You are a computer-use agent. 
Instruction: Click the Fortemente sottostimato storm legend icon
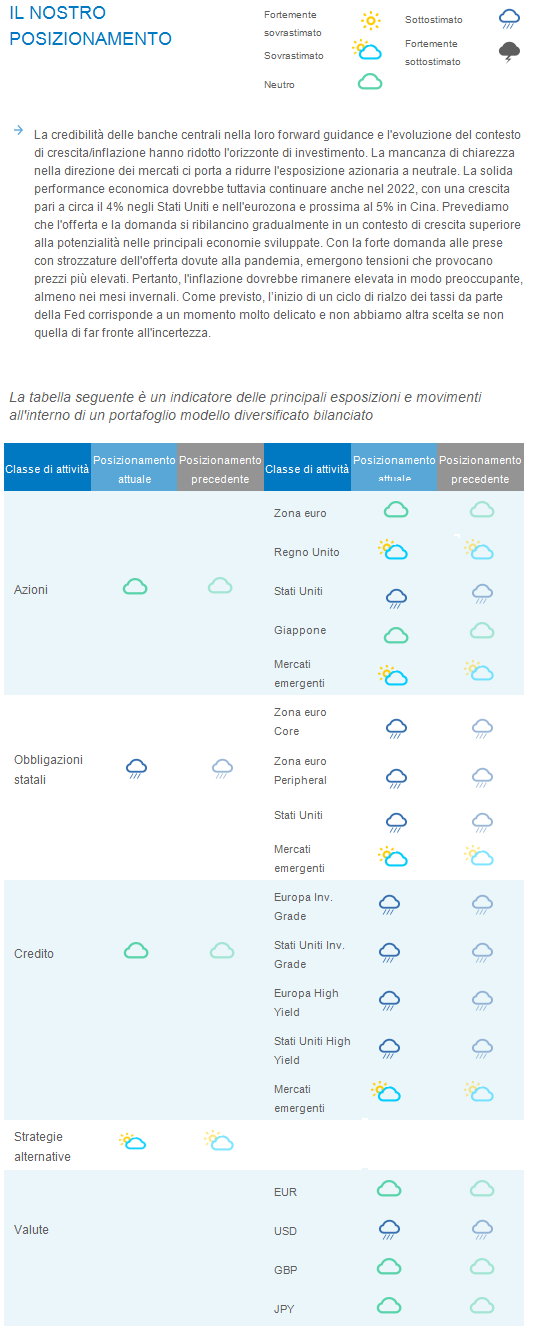point(510,52)
